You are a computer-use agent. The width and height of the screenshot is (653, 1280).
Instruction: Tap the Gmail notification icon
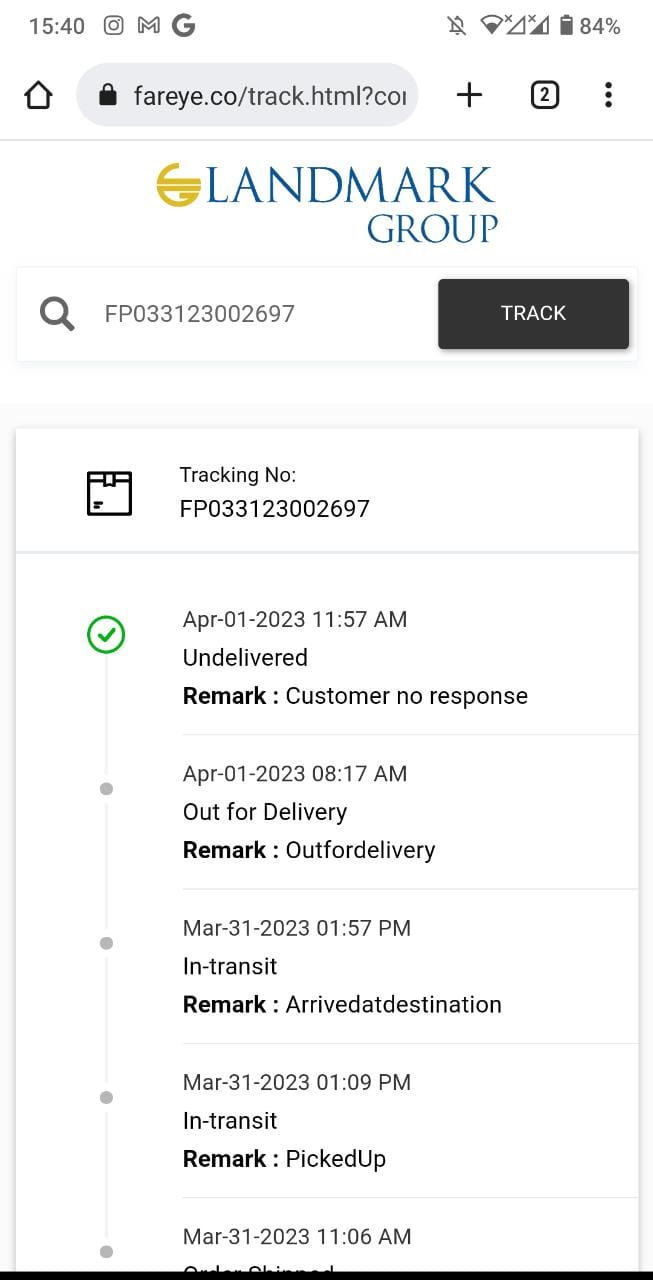click(x=148, y=26)
